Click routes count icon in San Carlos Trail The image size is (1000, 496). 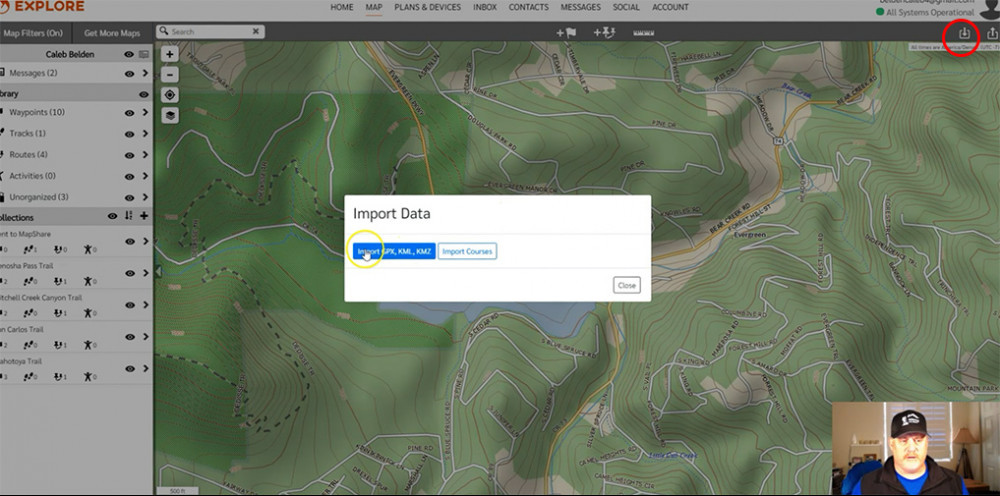point(57,345)
